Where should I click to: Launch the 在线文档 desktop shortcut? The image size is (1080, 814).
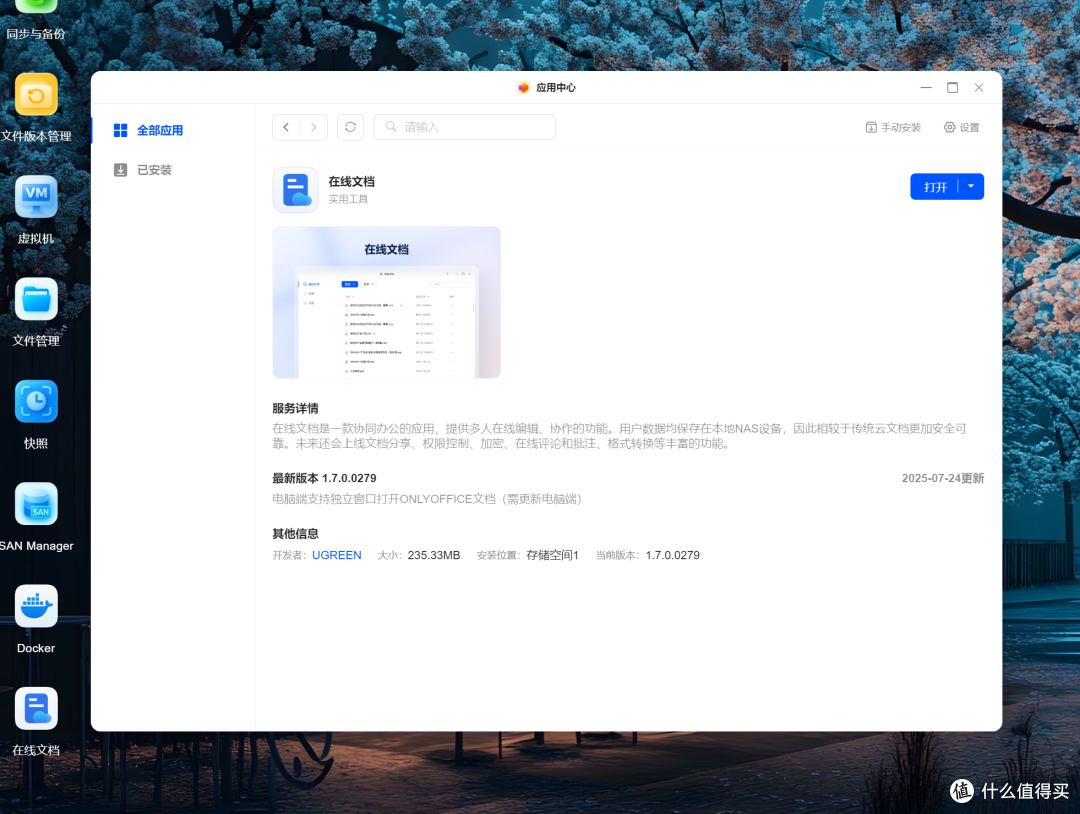point(37,709)
